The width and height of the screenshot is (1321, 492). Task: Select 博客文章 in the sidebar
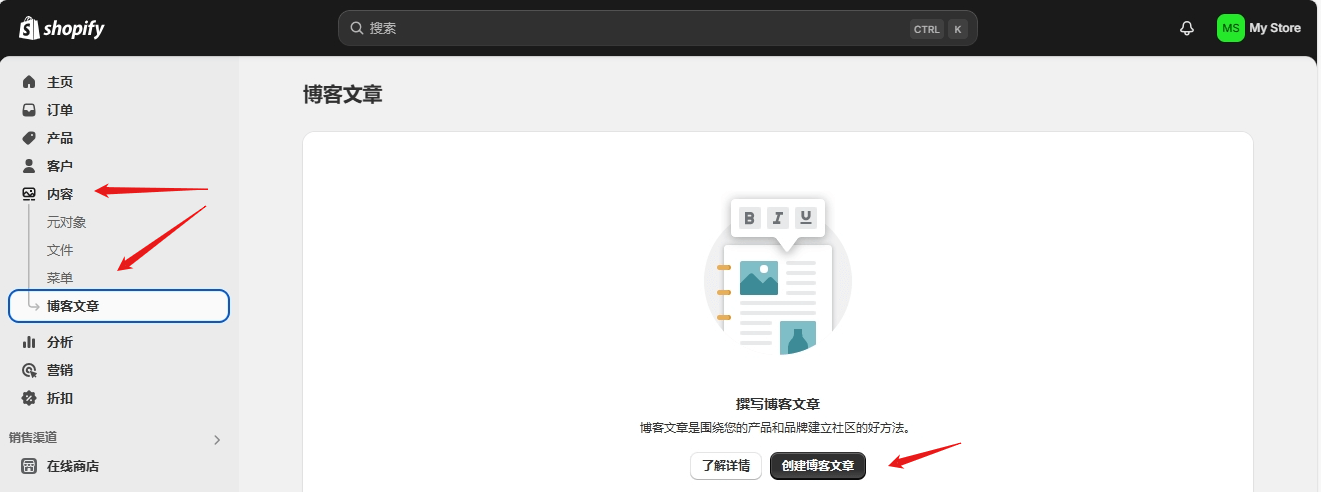tap(73, 306)
